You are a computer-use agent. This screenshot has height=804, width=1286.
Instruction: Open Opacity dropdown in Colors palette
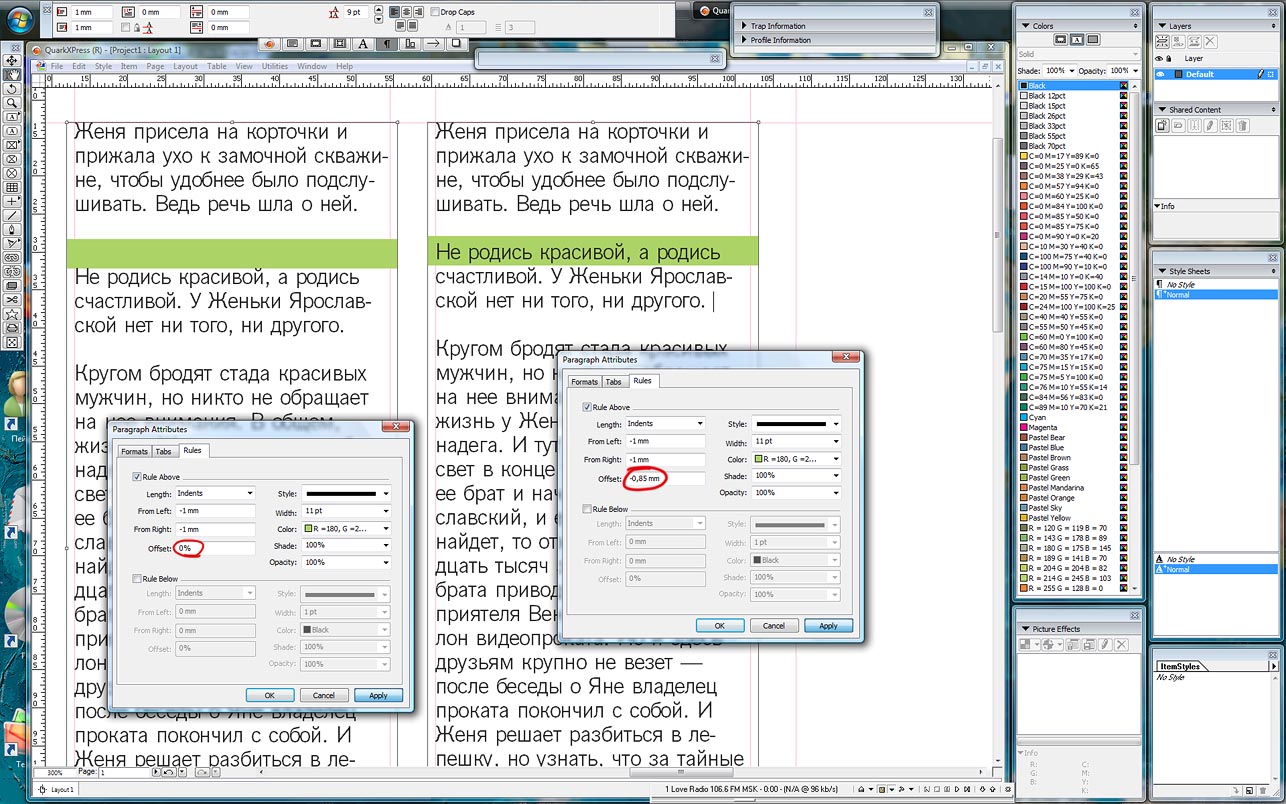point(1136,71)
